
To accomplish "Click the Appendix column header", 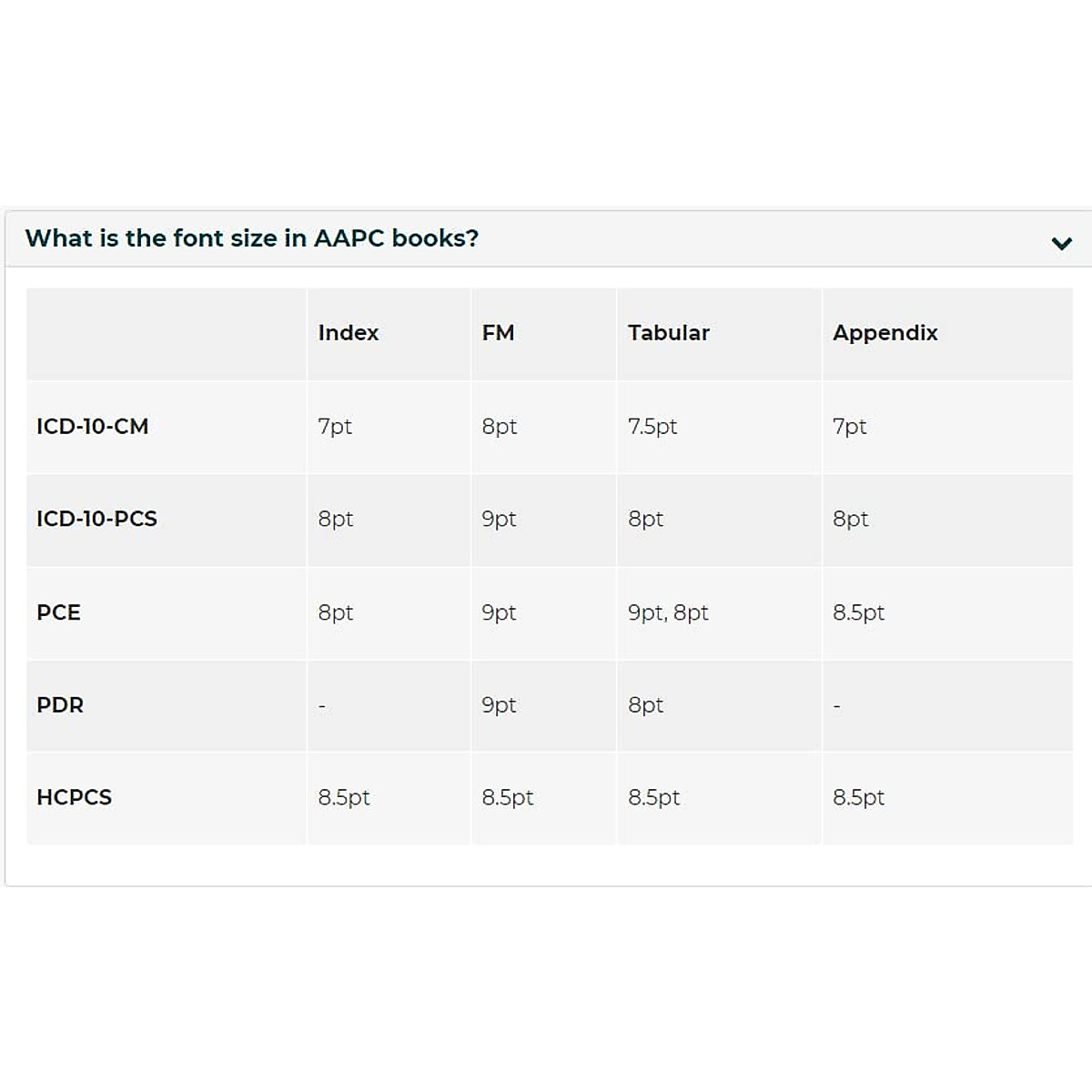I will pos(885,333).
